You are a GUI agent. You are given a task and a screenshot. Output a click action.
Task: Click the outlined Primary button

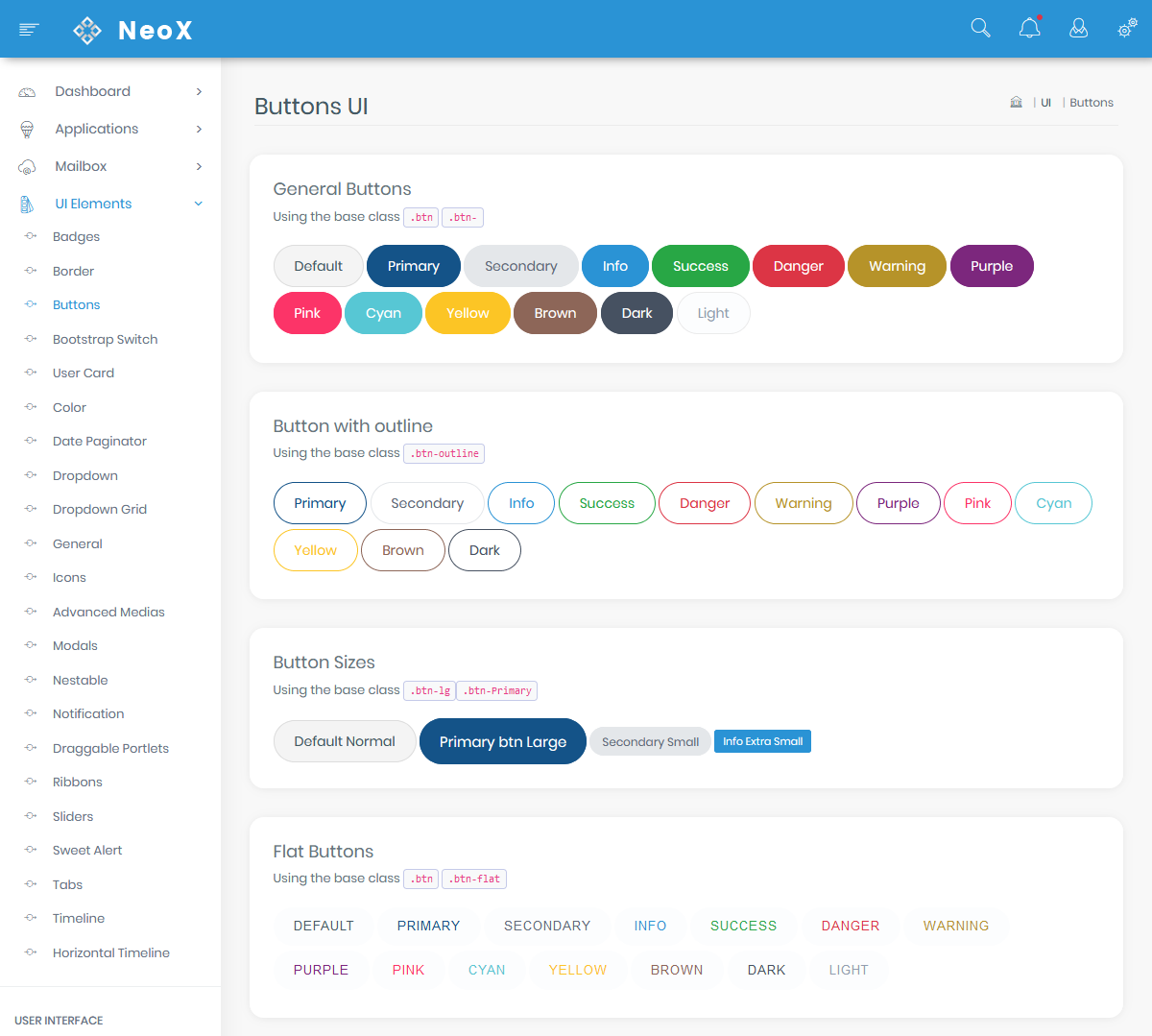tap(320, 503)
